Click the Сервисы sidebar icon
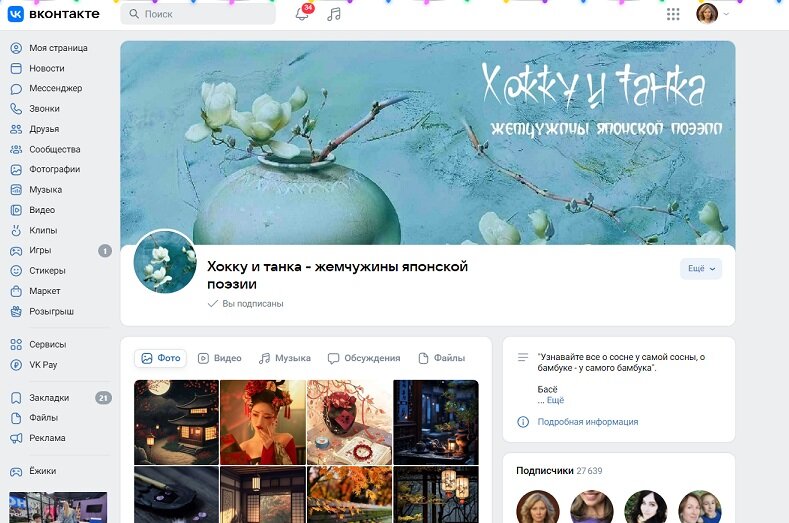 point(16,344)
